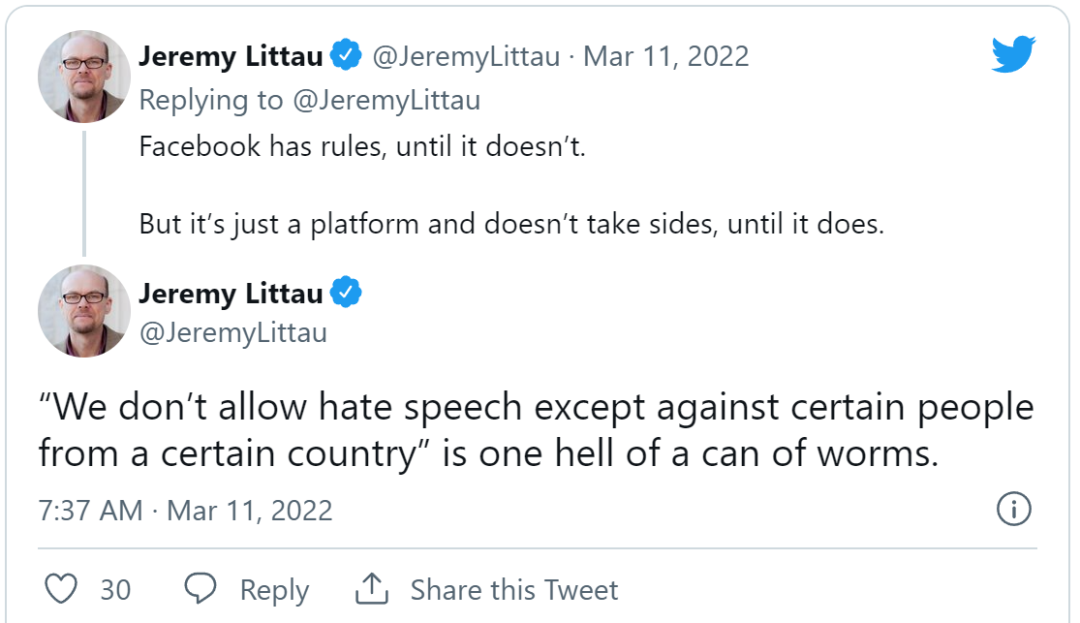Click @JeremyLittau handle under main tweet name

pyautogui.click(x=232, y=333)
